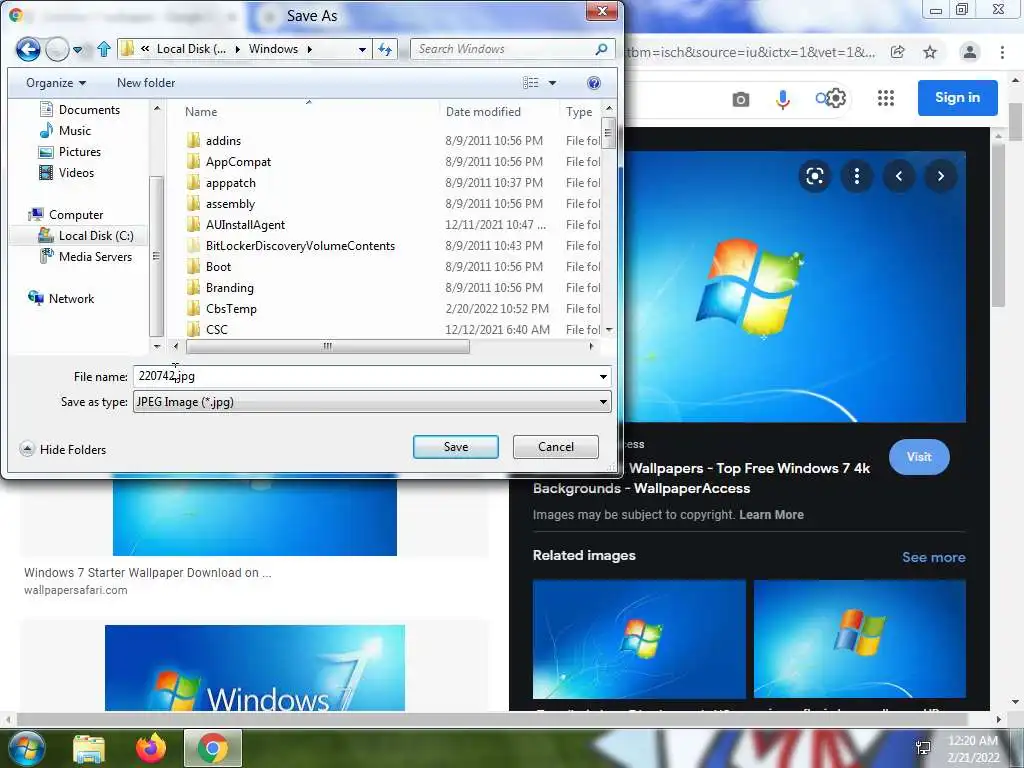The height and width of the screenshot is (768, 1024).
Task: Open the Save as type dropdown
Action: tap(372, 402)
